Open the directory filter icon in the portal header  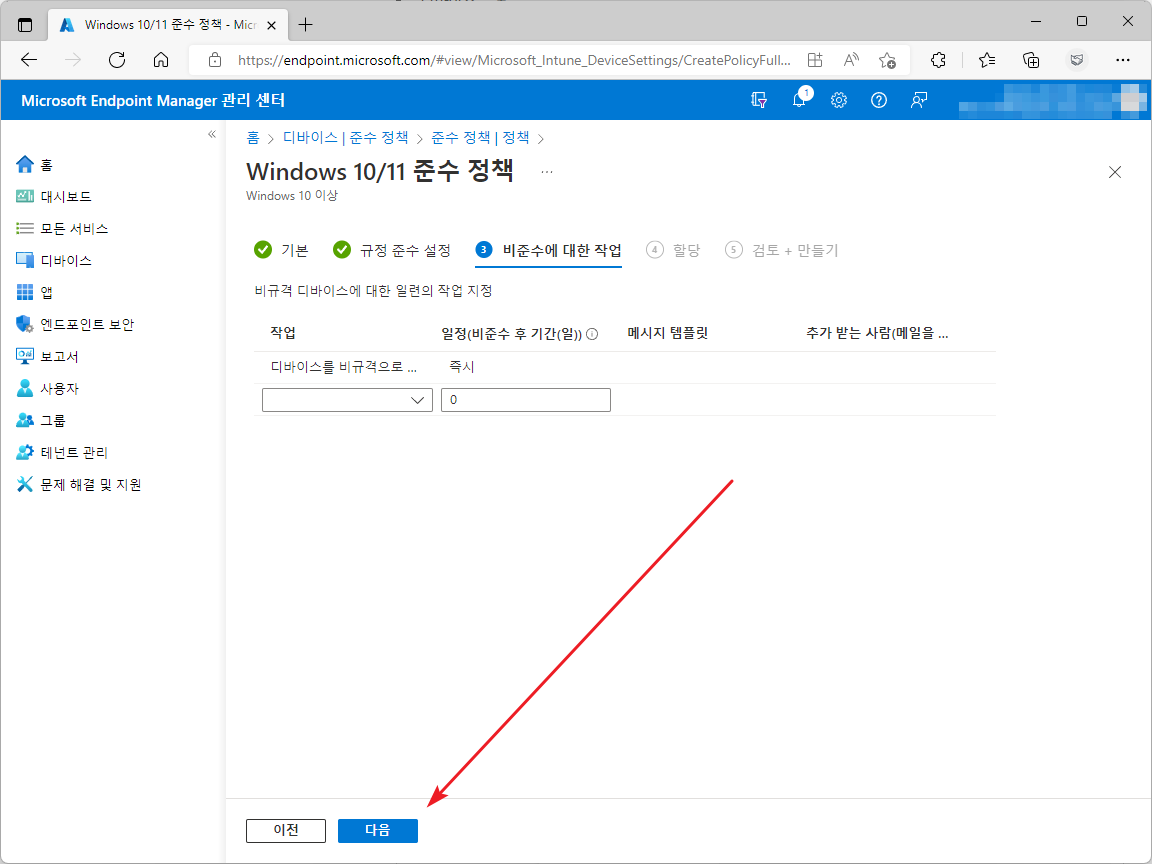pos(759,101)
